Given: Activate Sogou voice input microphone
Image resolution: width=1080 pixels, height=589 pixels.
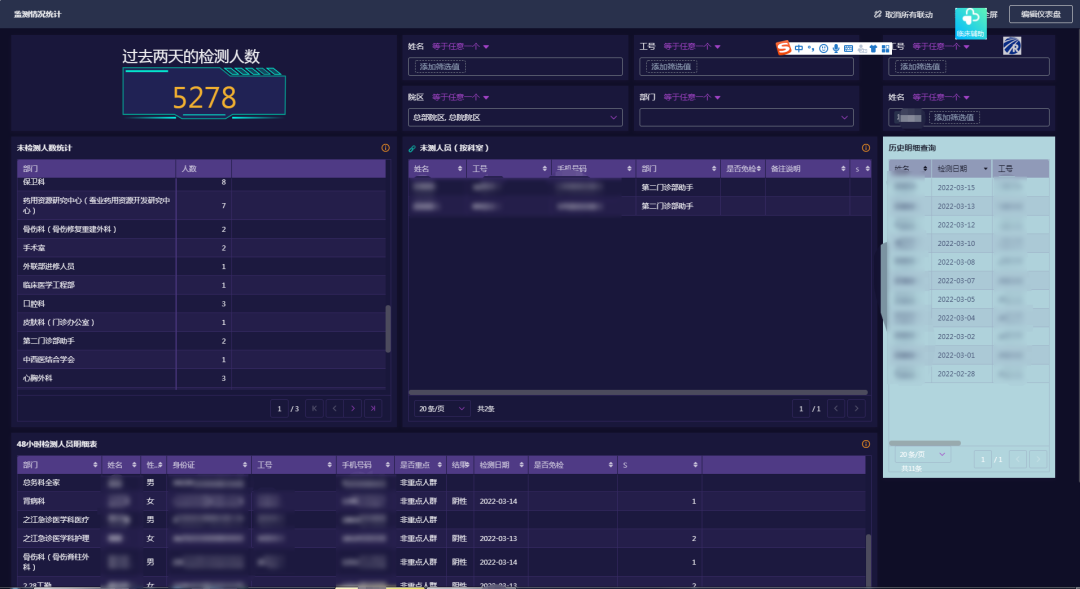Looking at the screenshot, I should pyautogui.click(x=835, y=48).
